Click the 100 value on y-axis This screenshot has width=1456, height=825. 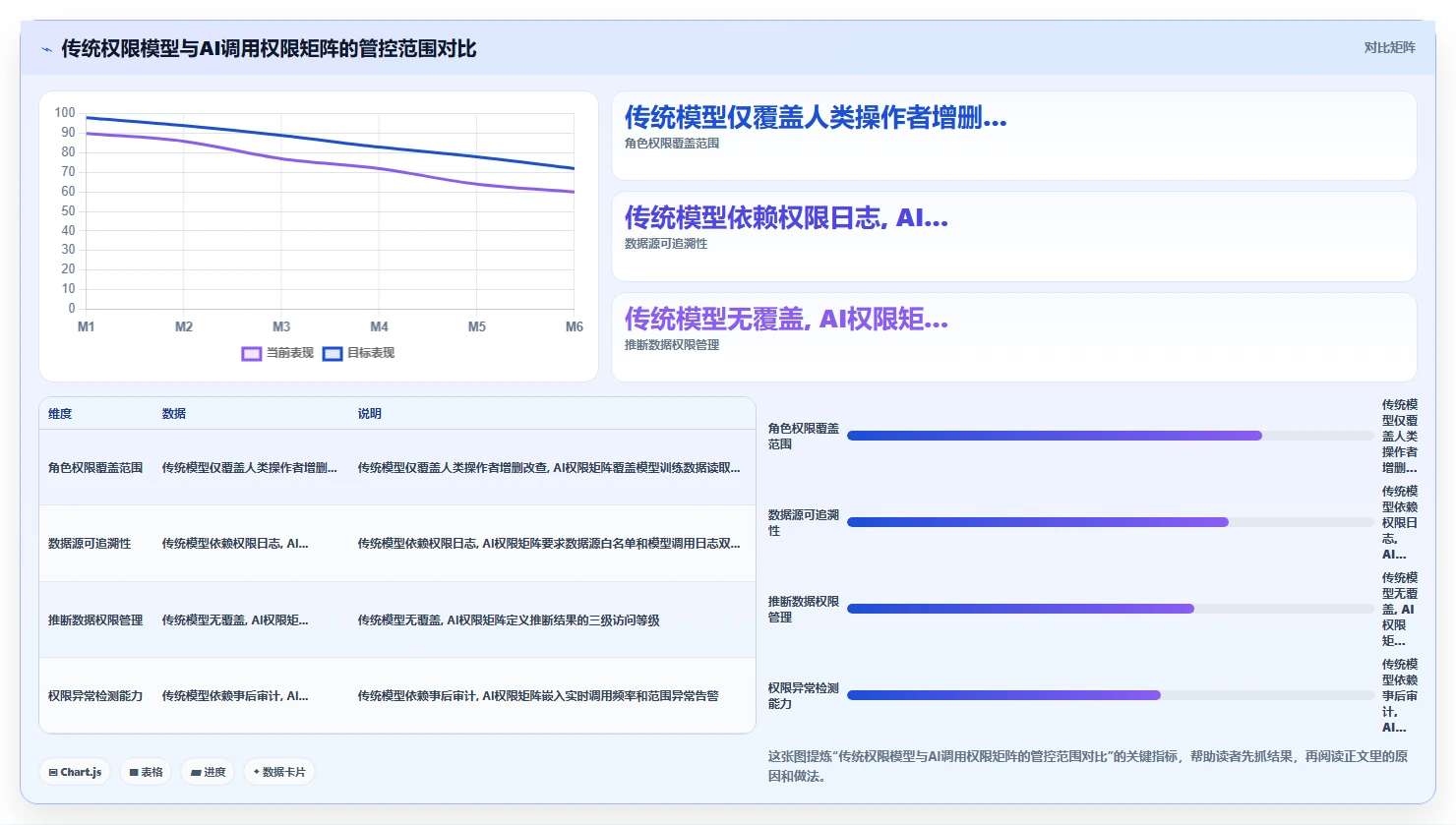click(x=65, y=113)
